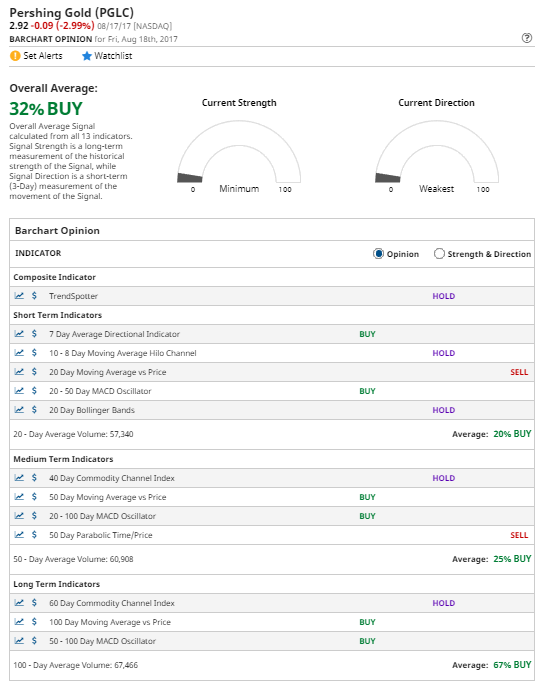Open chart icon for 20 Day Bollinger Bands
This screenshot has width=542, height=689.
click(x=19, y=410)
